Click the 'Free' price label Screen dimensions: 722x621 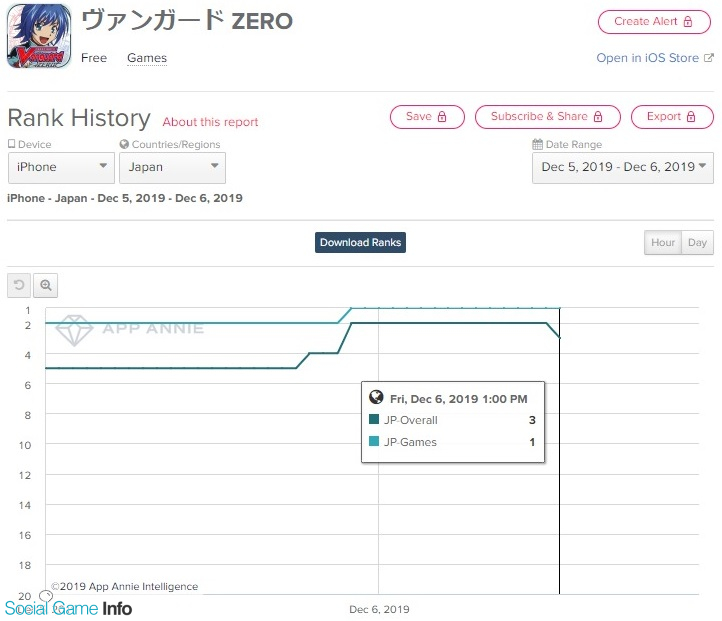coord(94,58)
